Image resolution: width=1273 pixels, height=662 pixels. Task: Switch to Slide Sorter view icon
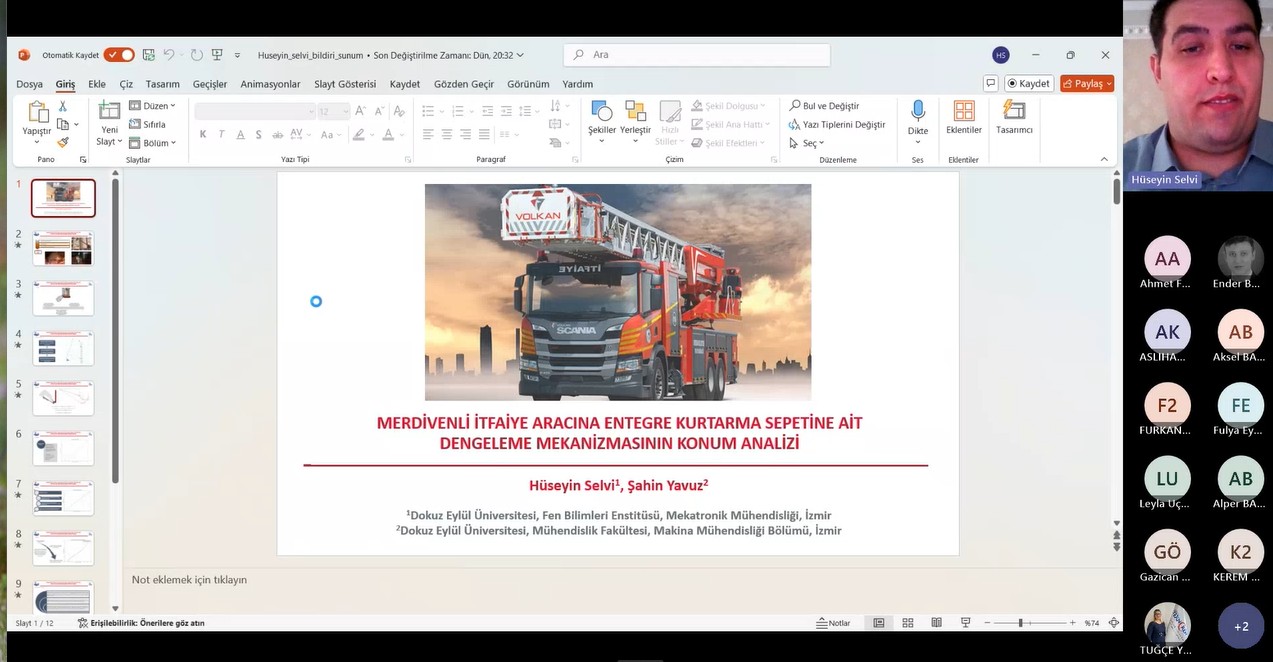point(908,623)
